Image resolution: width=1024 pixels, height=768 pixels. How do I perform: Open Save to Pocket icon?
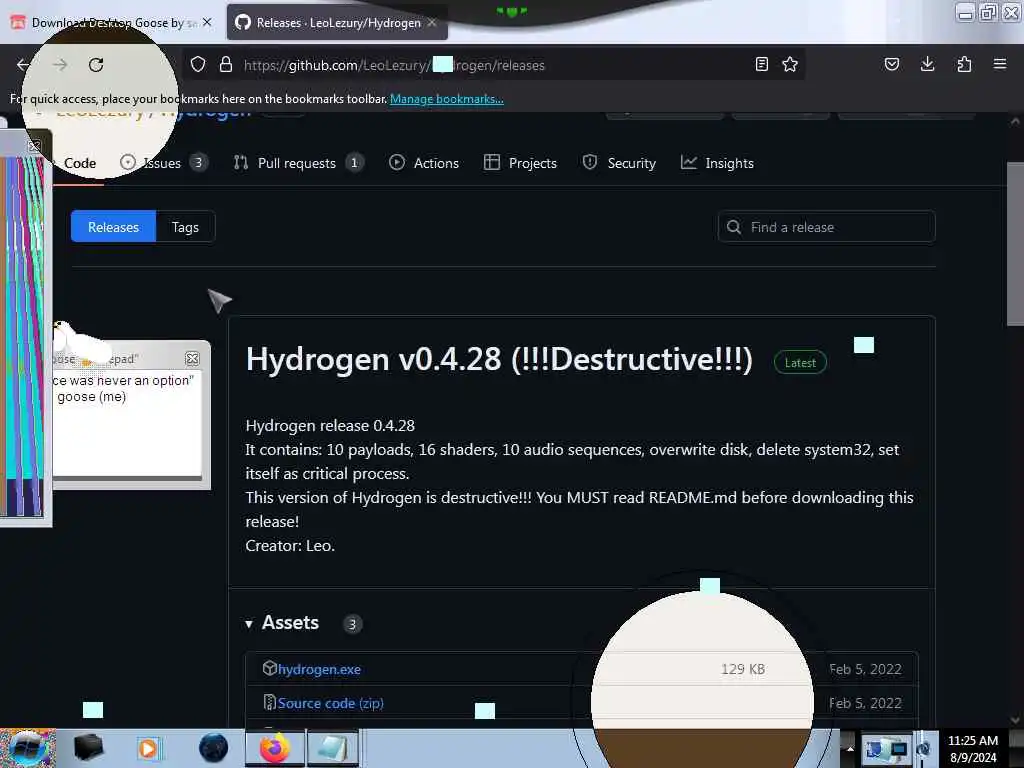(x=892, y=64)
